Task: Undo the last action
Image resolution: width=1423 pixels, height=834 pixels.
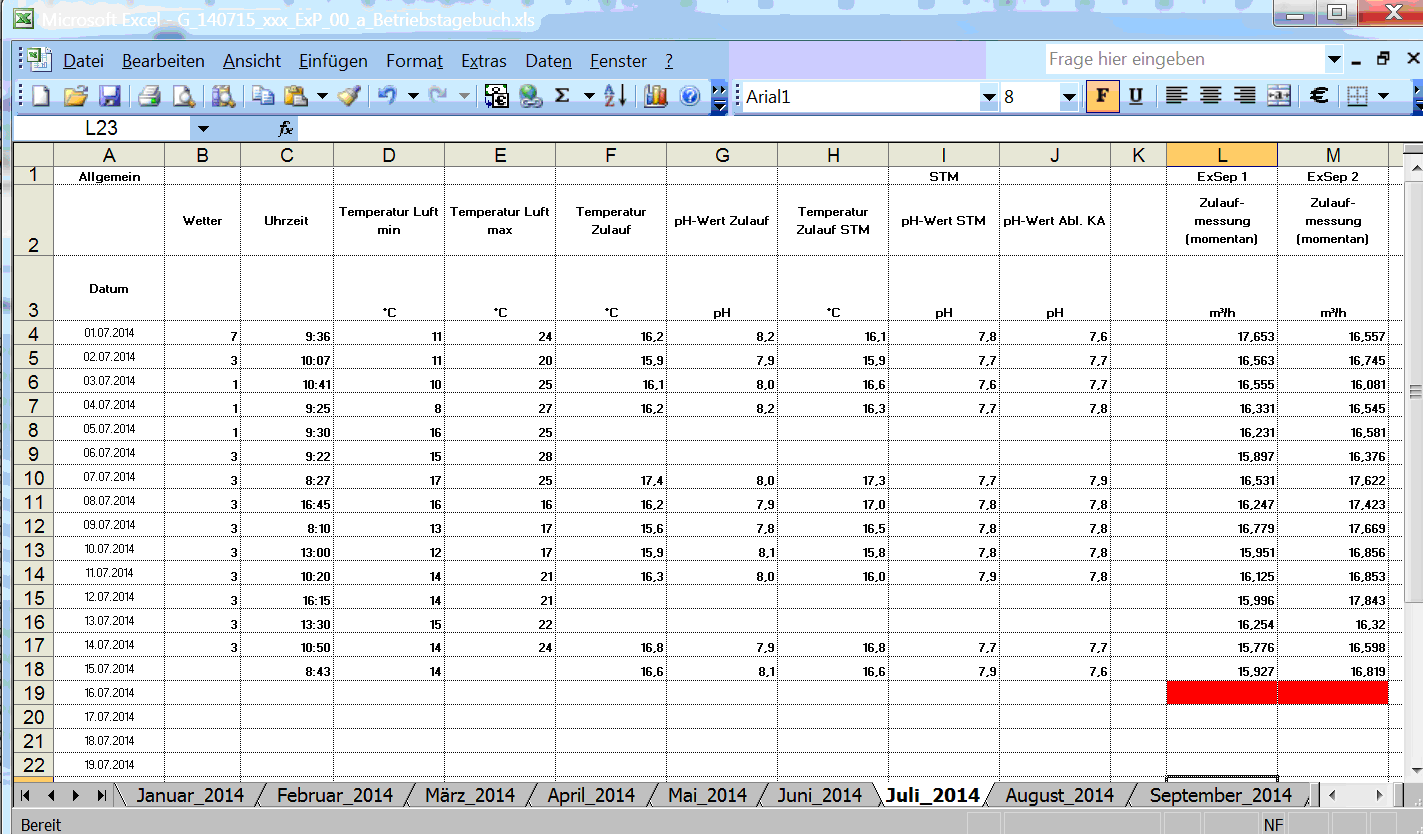Action: [387, 96]
